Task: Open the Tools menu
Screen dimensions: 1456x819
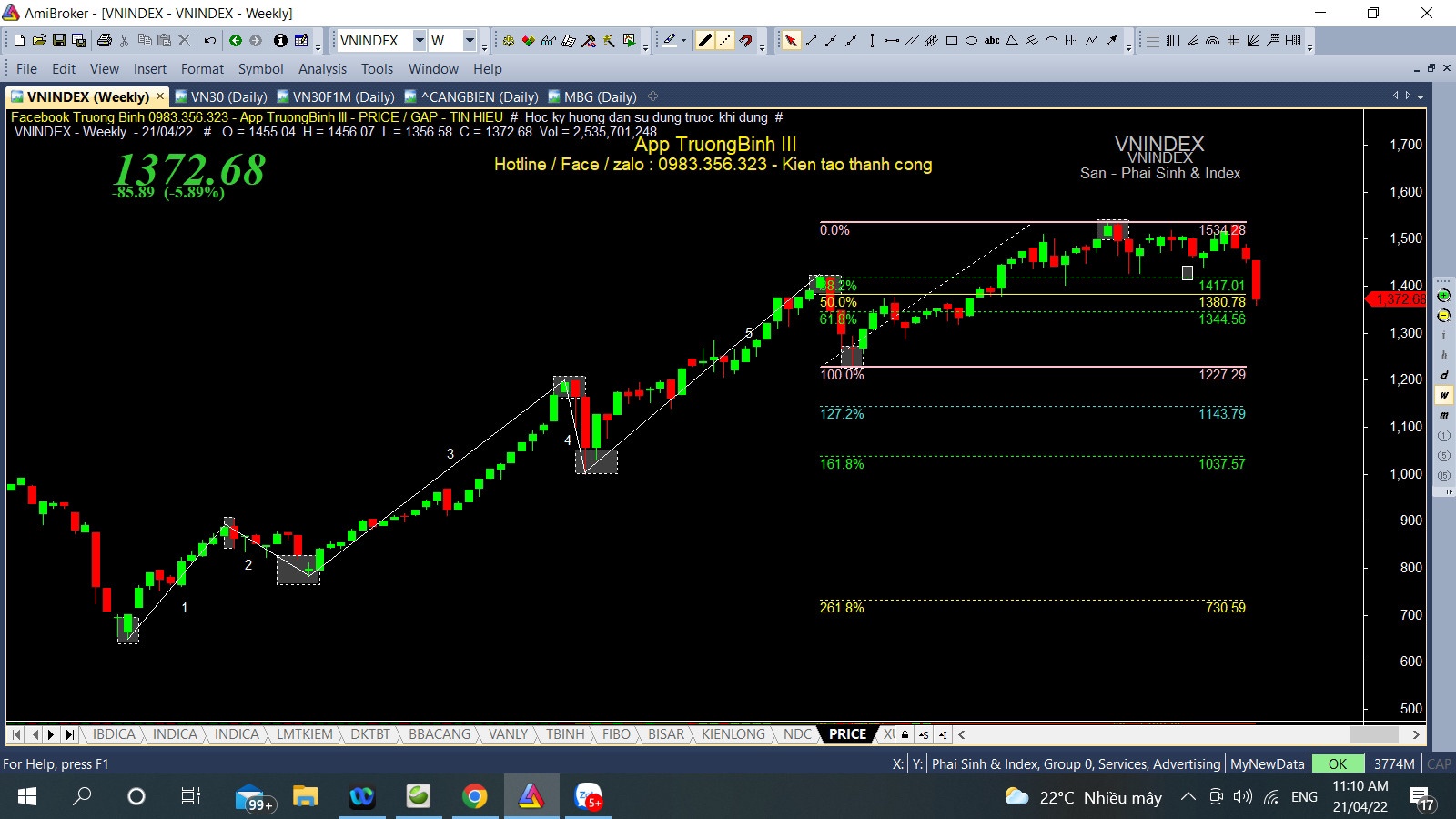Action: coord(377,68)
